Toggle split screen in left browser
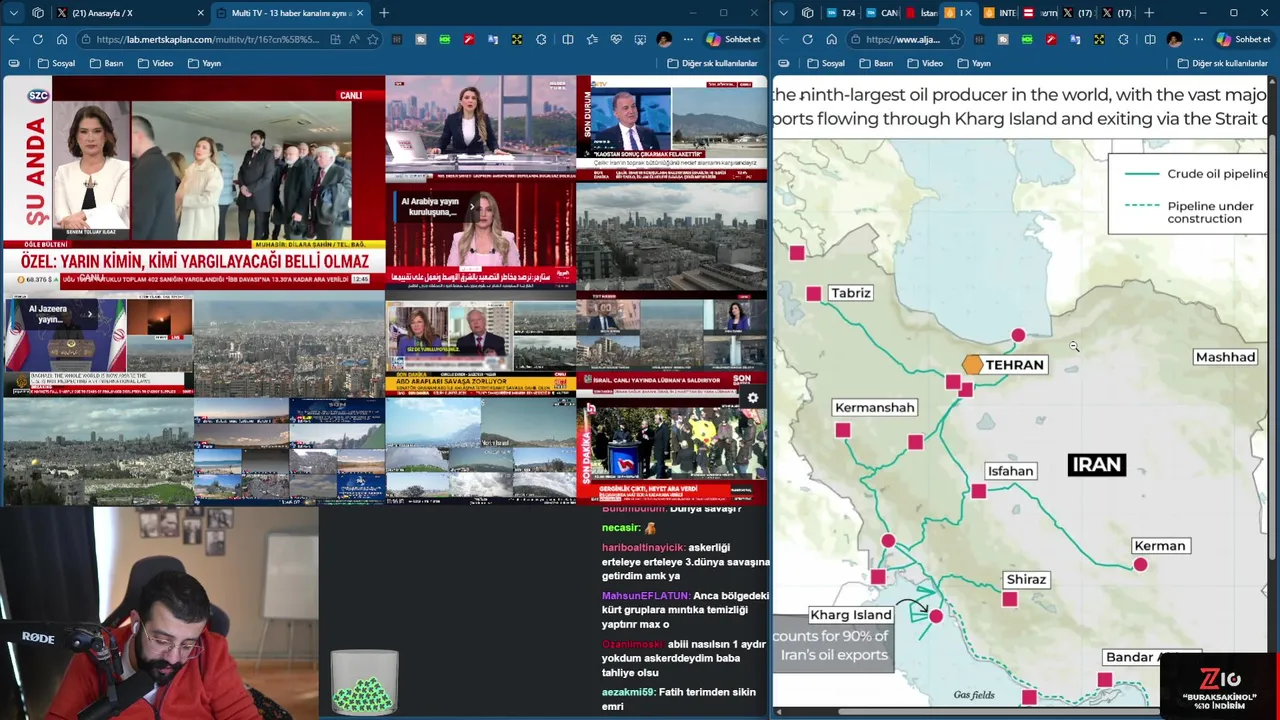 click(567, 39)
